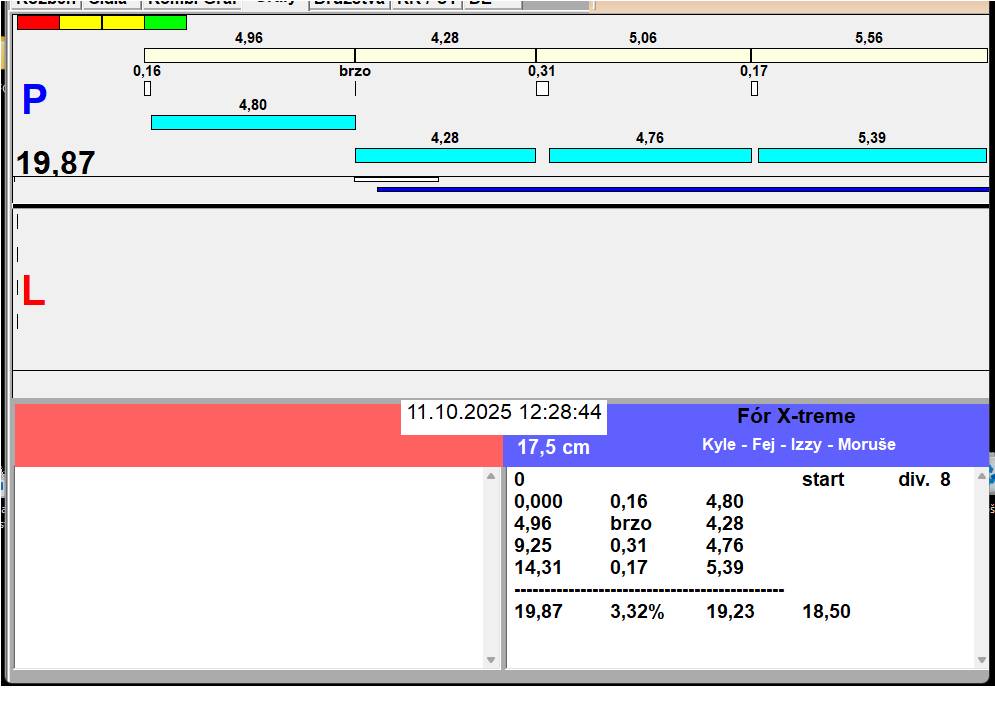
Task: Click the tick marker below brzo
Action: click(x=355, y=88)
